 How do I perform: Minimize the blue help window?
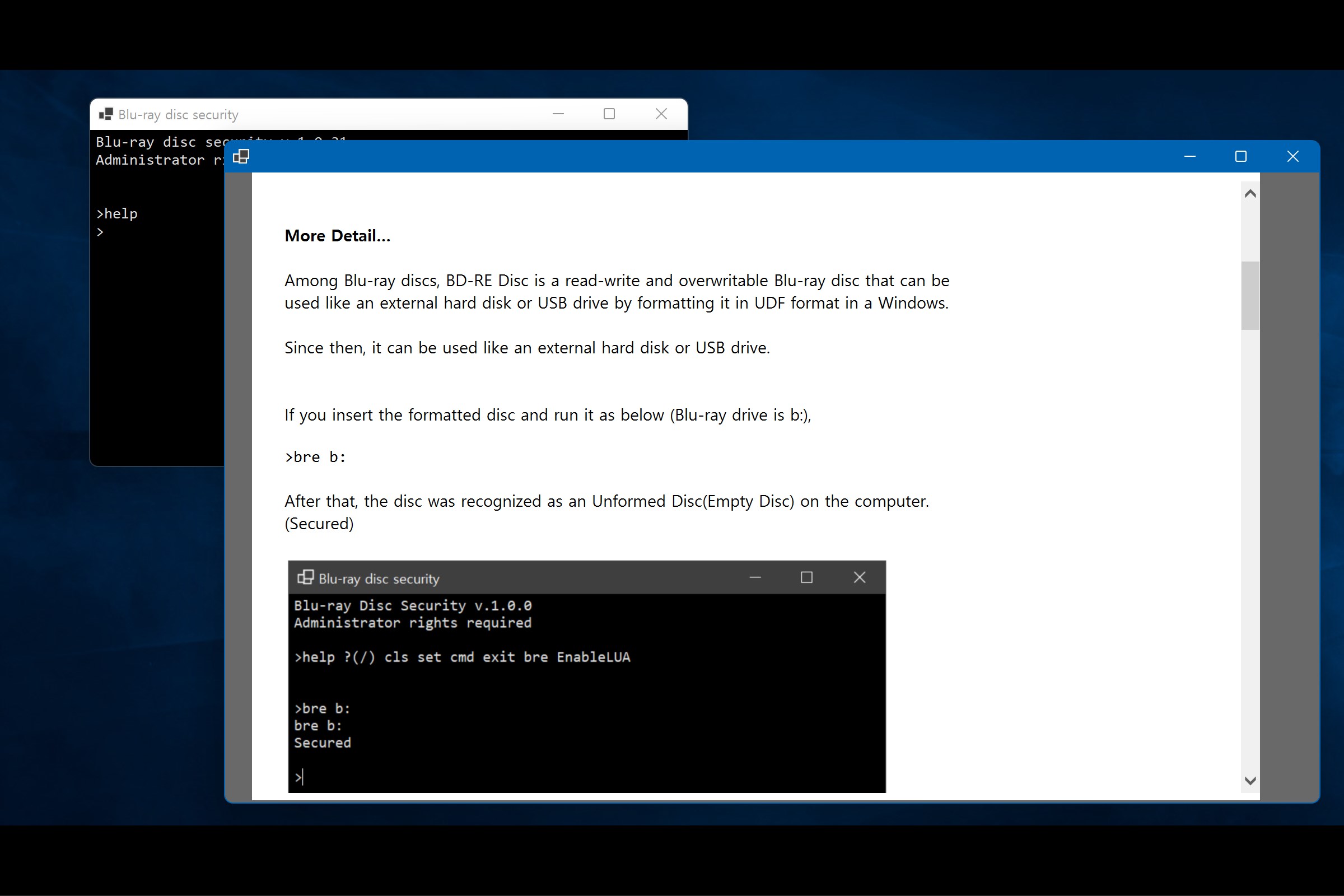point(1189,156)
